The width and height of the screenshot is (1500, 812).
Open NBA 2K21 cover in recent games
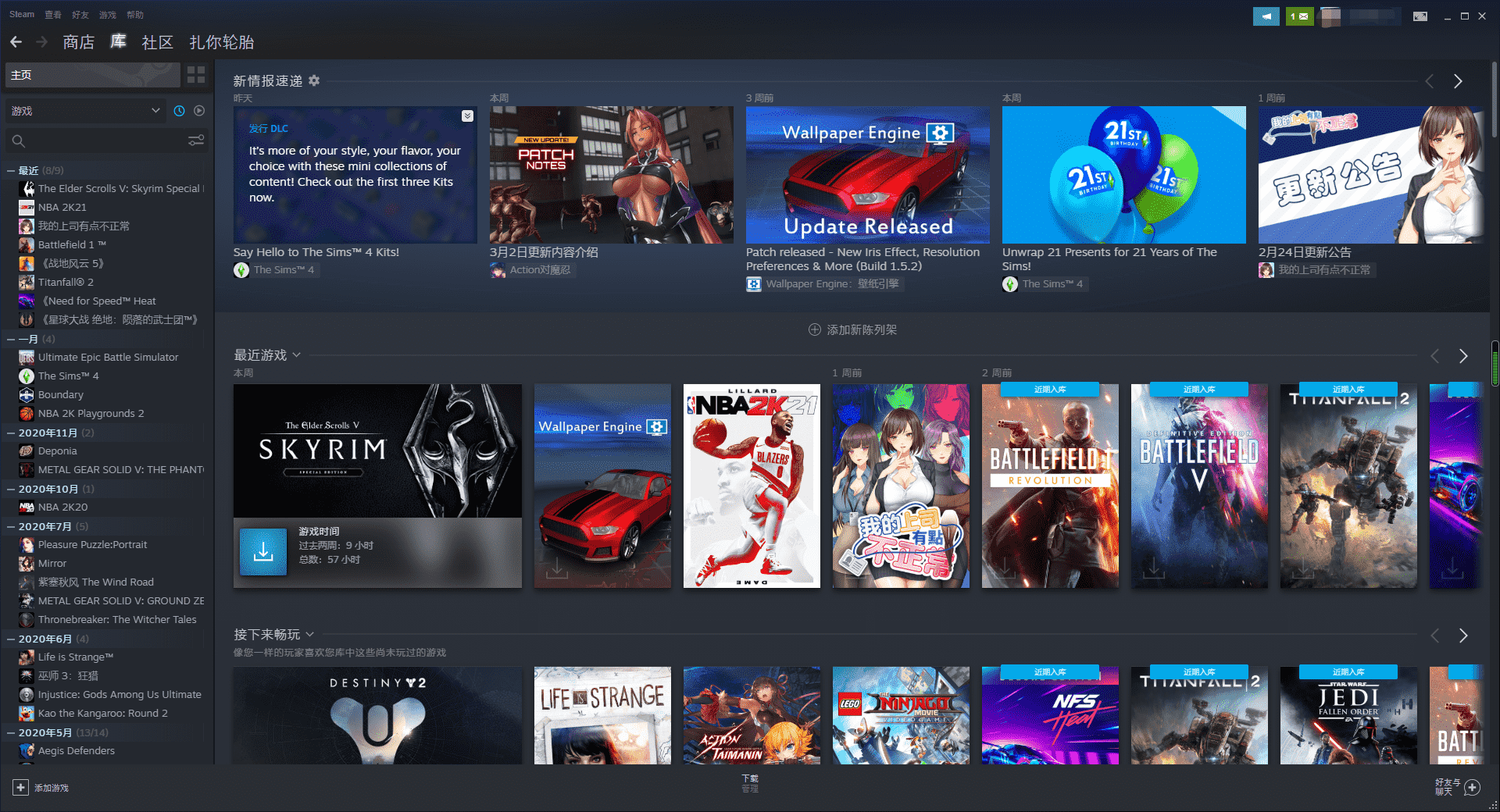click(x=752, y=486)
